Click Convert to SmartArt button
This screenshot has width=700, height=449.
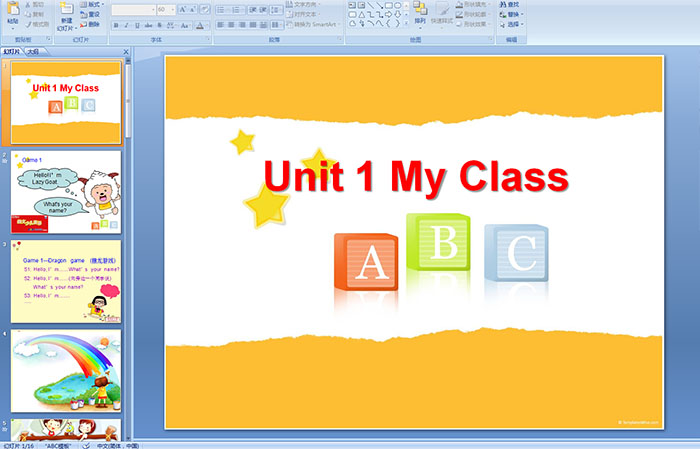click(x=313, y=24)
